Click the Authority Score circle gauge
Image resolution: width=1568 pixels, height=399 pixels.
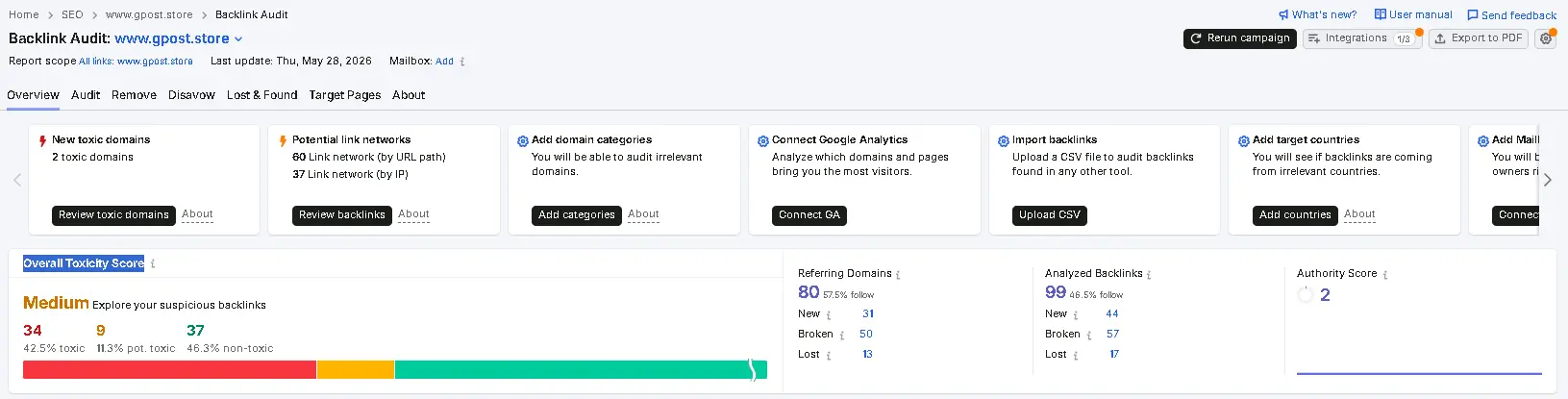pos(1305,295)
